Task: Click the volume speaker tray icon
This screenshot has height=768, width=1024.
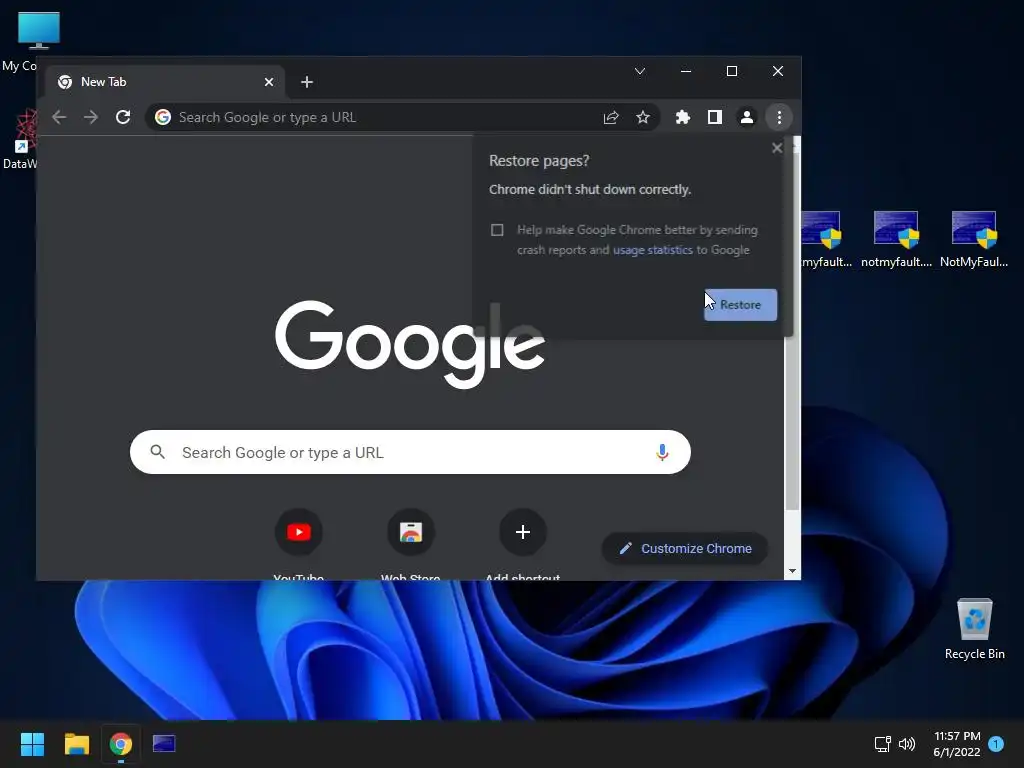Action: point(906,744)
